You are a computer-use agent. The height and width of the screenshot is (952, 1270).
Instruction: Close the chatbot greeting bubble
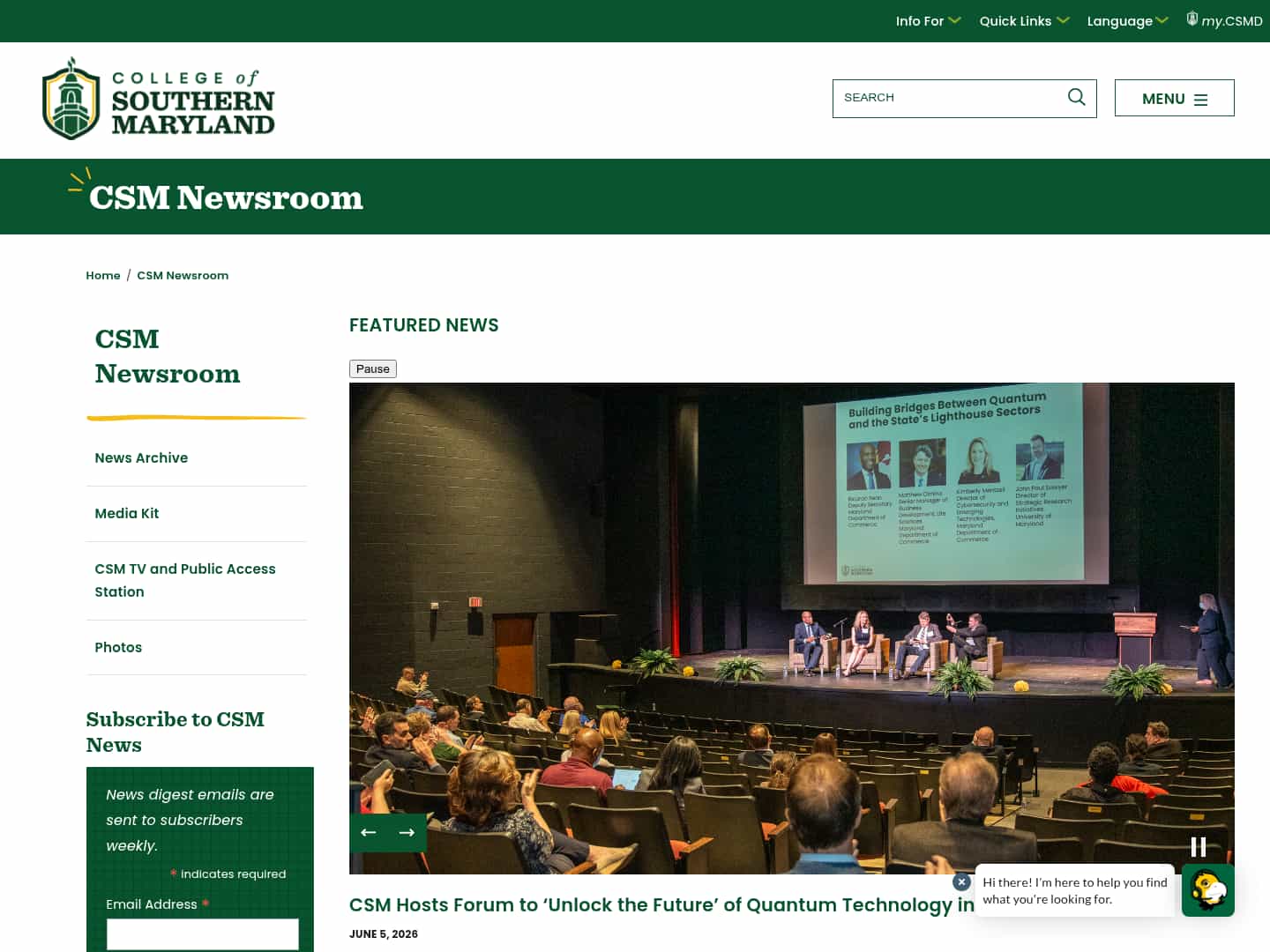pyautogui.click(x=961, y=881)
